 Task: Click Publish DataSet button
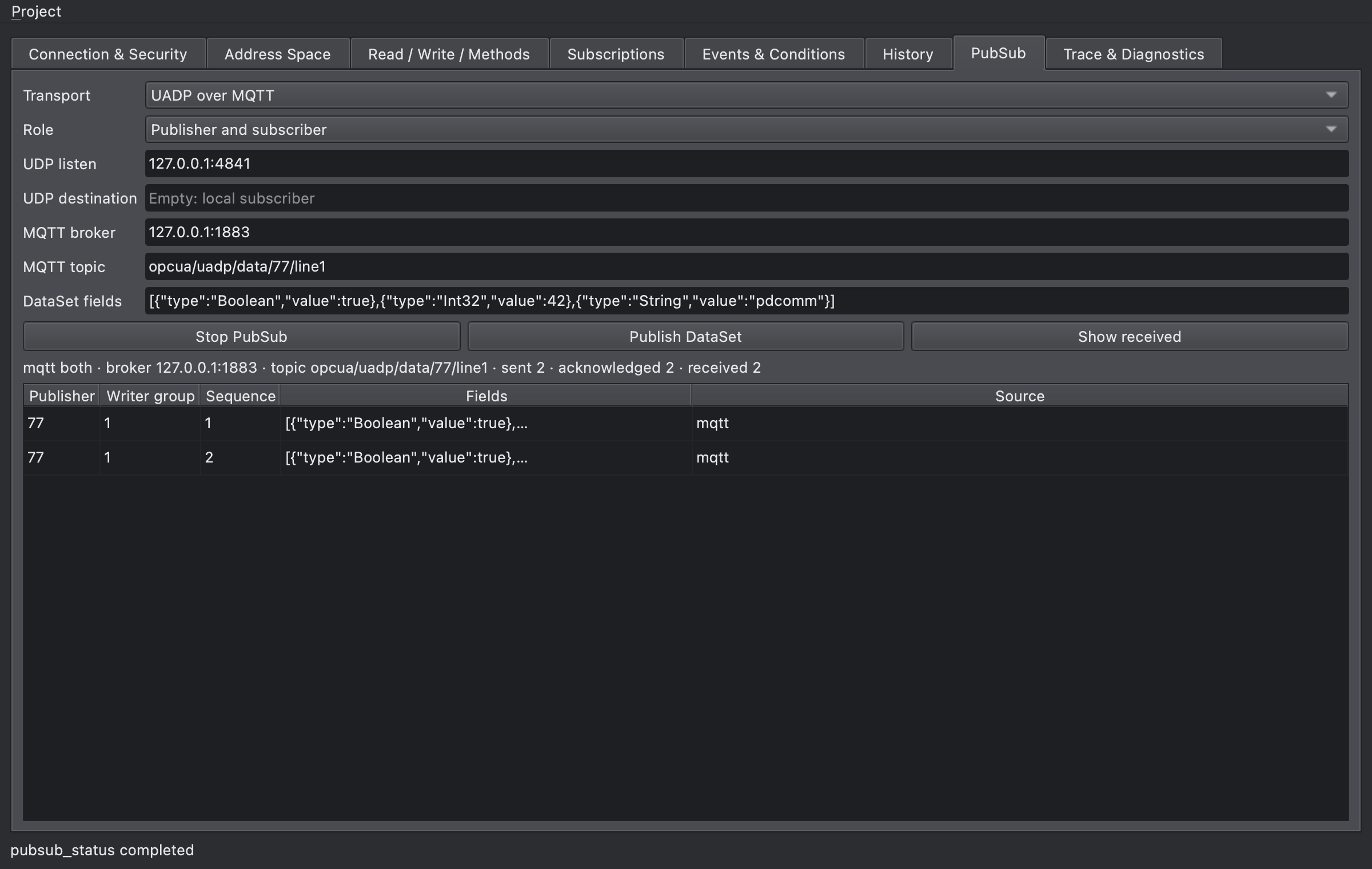click(685, 337)
